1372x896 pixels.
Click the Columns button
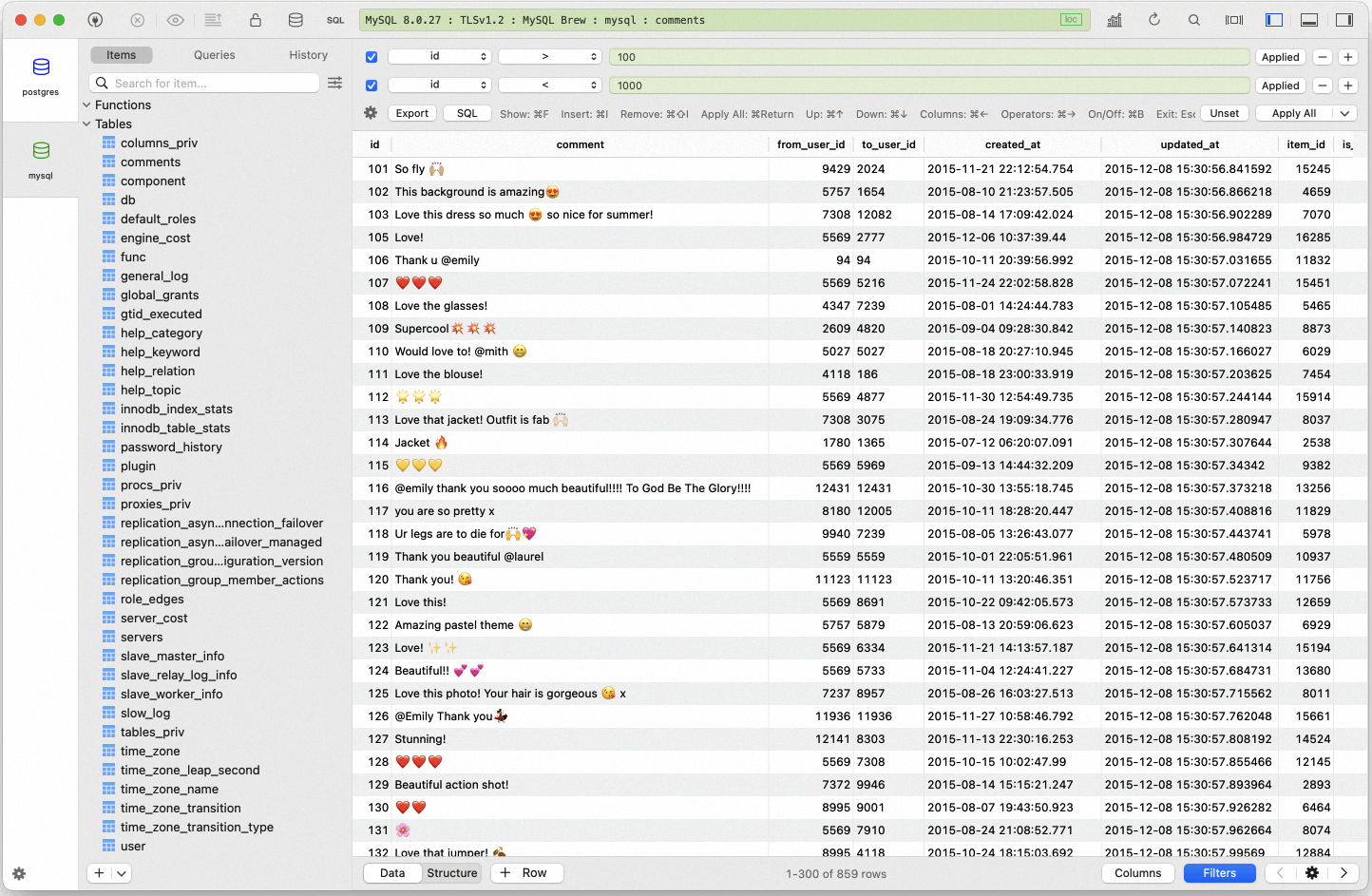pyautogui.click(x=1138, y=873)
